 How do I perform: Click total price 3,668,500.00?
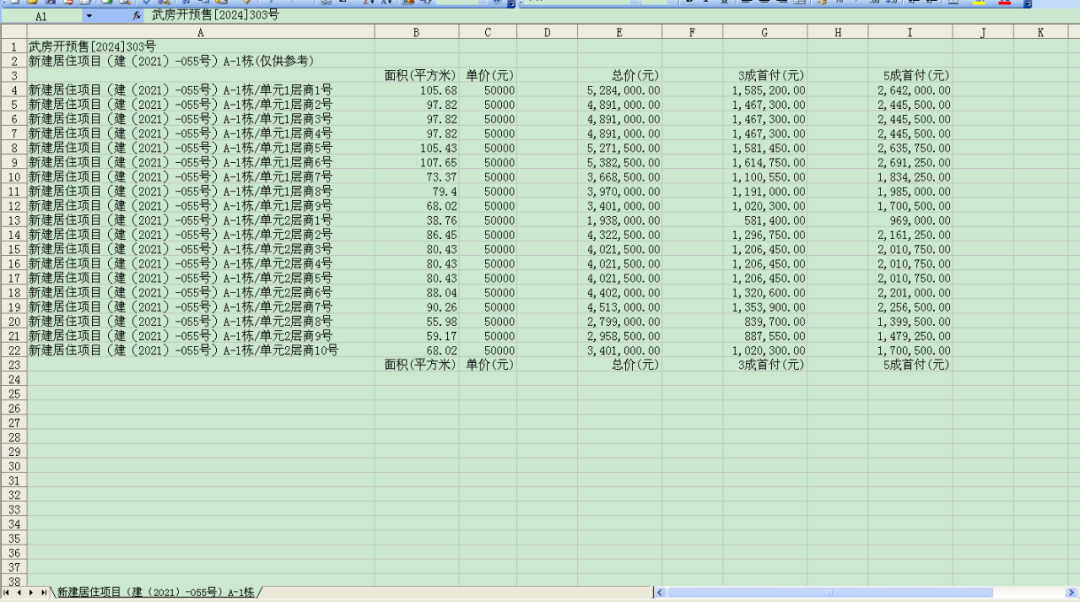click(619, 177)
